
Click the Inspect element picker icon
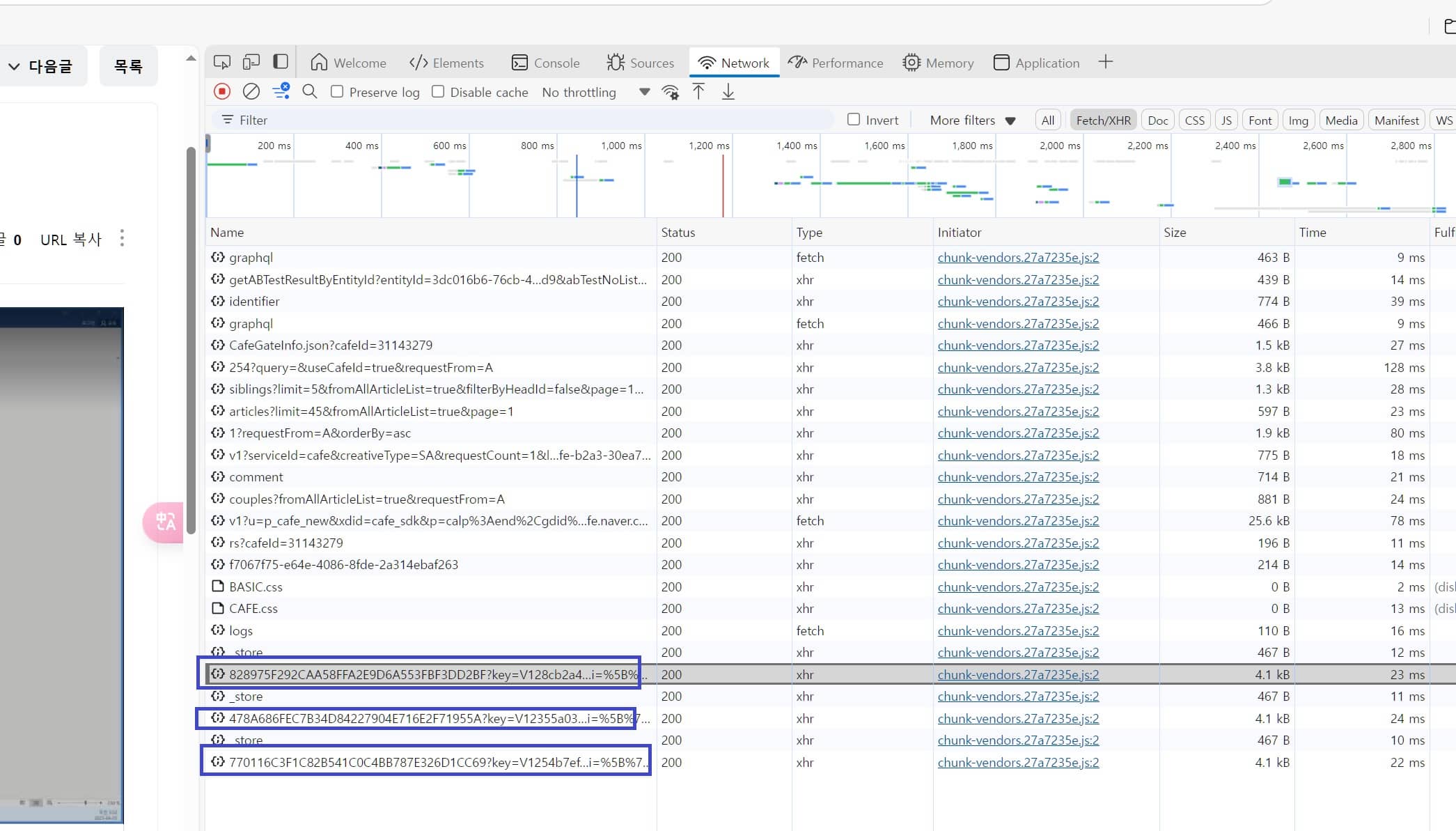point(222,63)
